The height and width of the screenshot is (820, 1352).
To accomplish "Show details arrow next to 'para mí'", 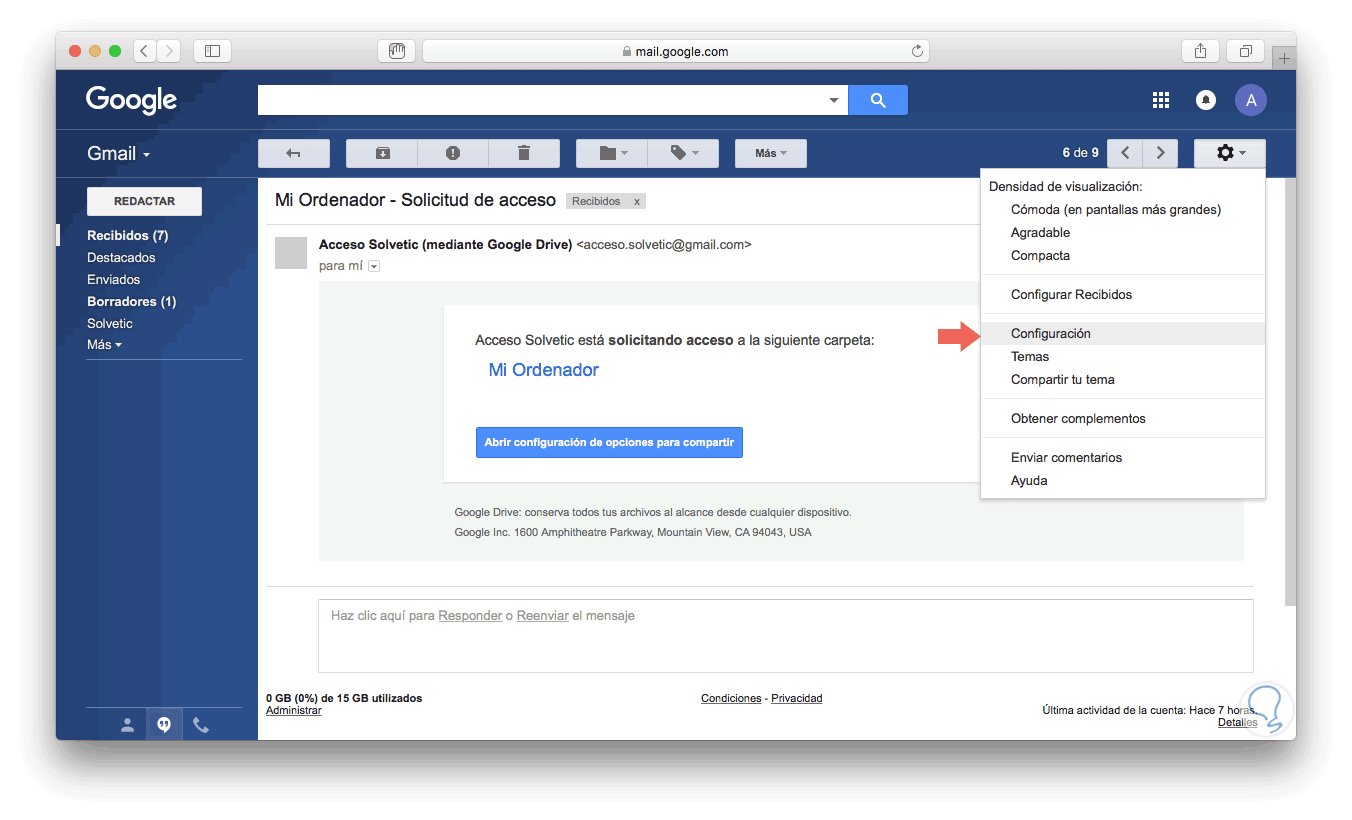I will coord(374,266).
